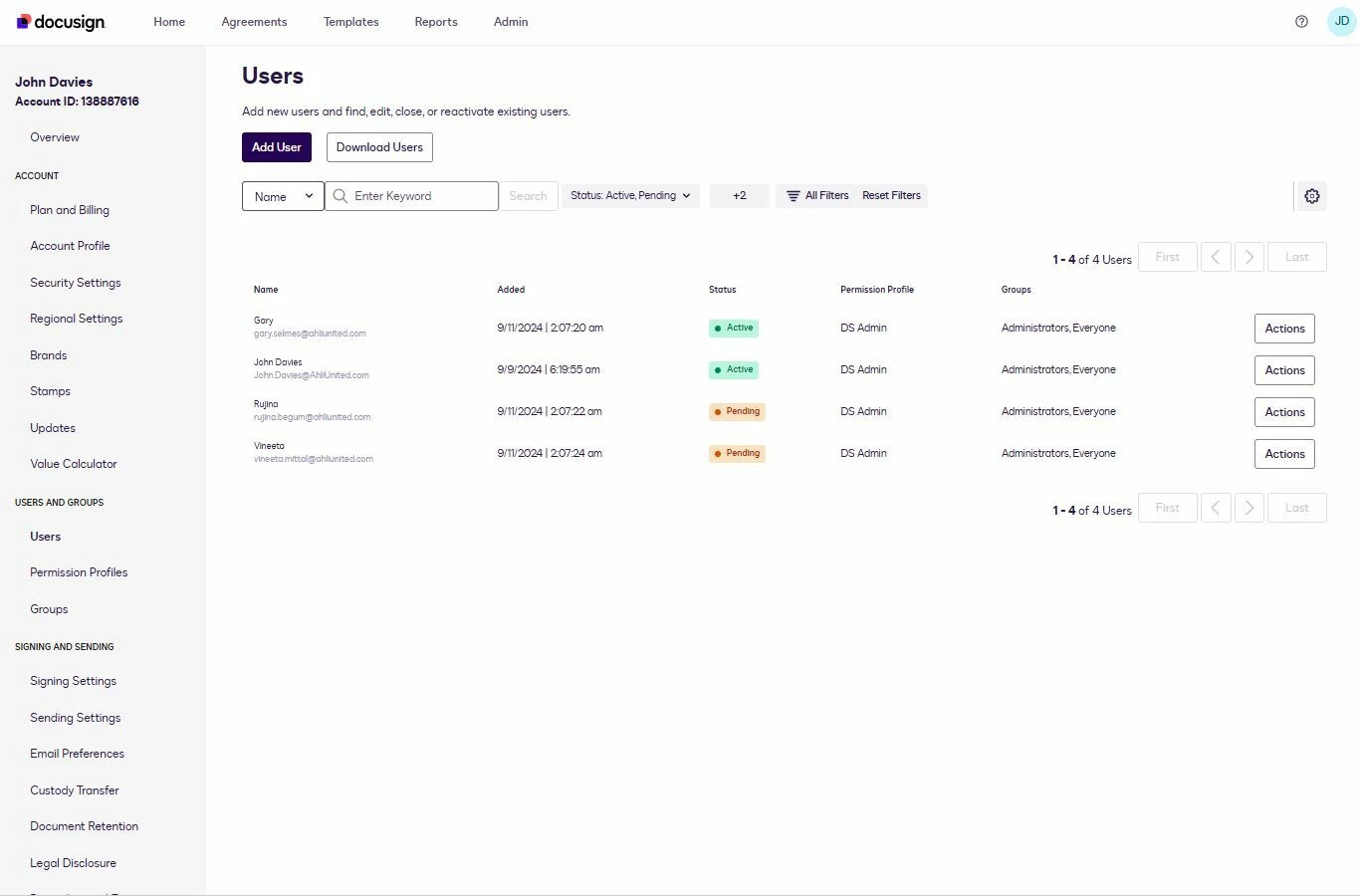The width and height of the screenshot is (1360, 896).
Task: Focus the Enter Keyword search field
Action: pyautogui.click(x=411, y=196)
